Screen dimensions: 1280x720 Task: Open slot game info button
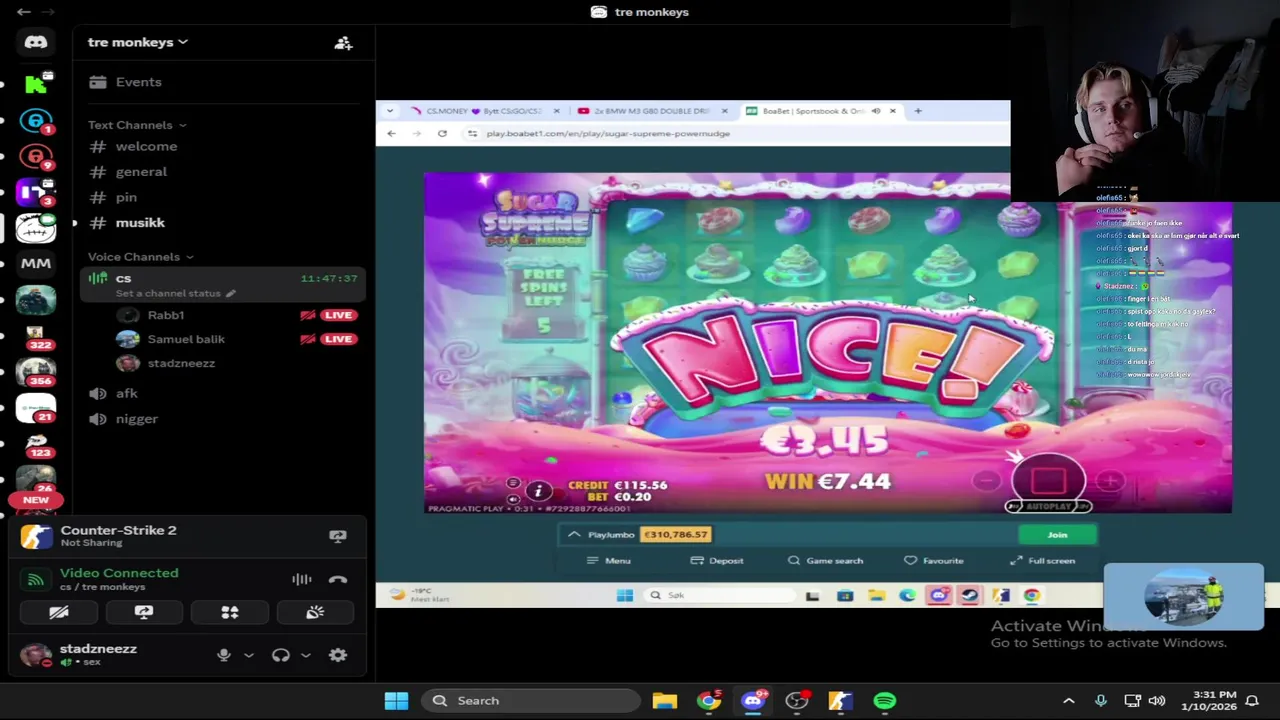[x=538, y=490]
